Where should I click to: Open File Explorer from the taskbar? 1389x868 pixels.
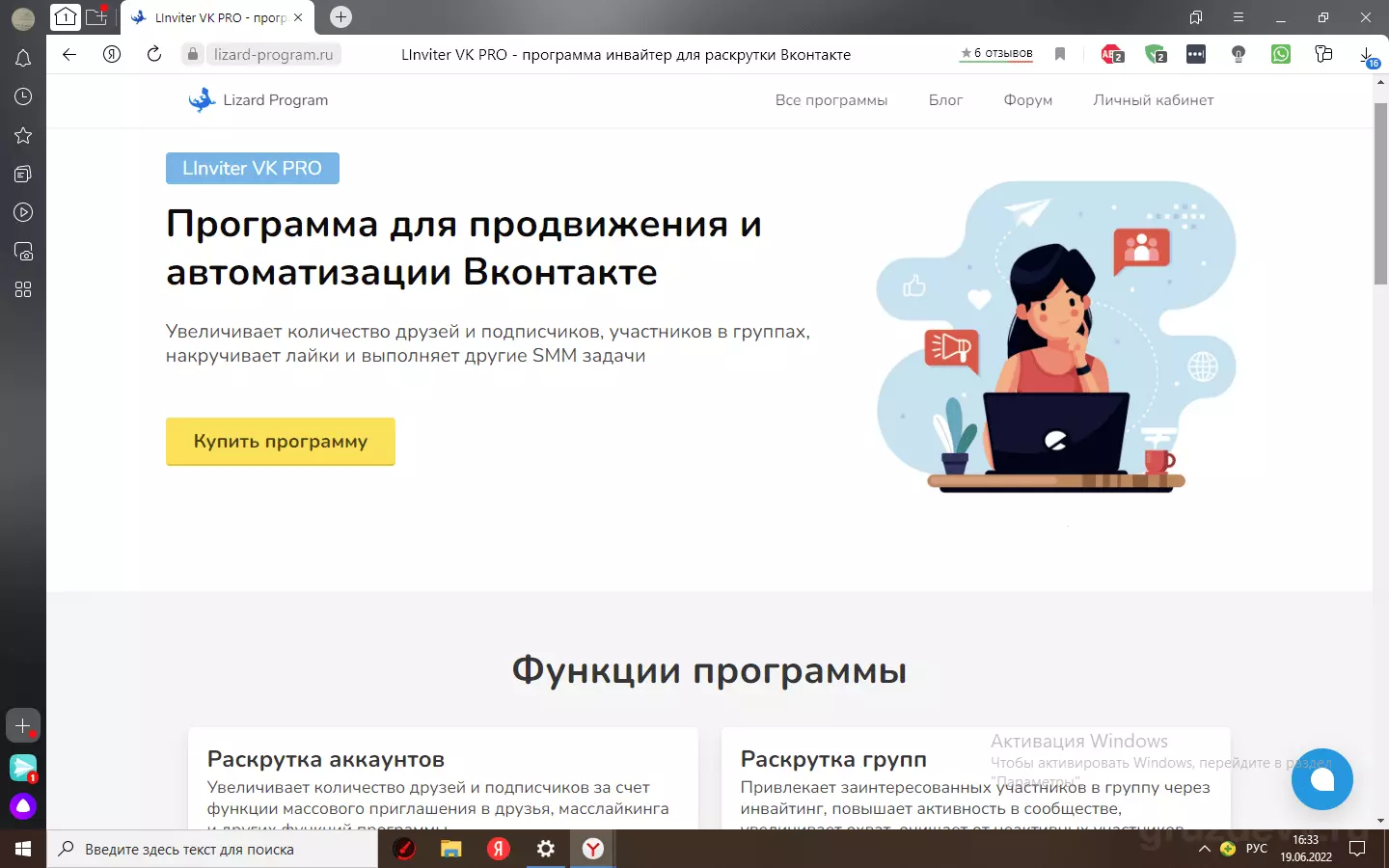(x=451, y=849)
